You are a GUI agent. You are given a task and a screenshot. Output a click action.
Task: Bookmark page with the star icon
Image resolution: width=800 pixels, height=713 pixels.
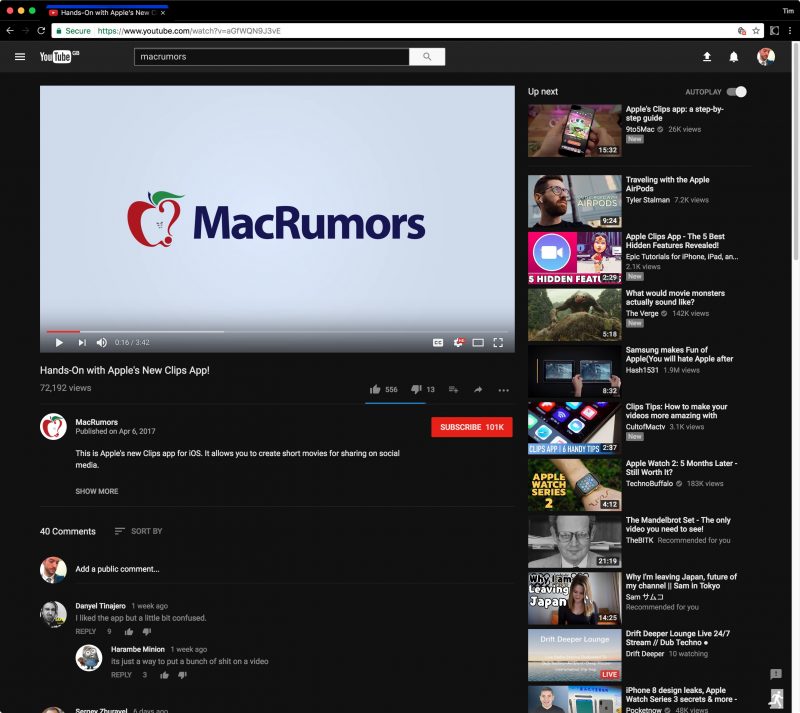point(756,31)
